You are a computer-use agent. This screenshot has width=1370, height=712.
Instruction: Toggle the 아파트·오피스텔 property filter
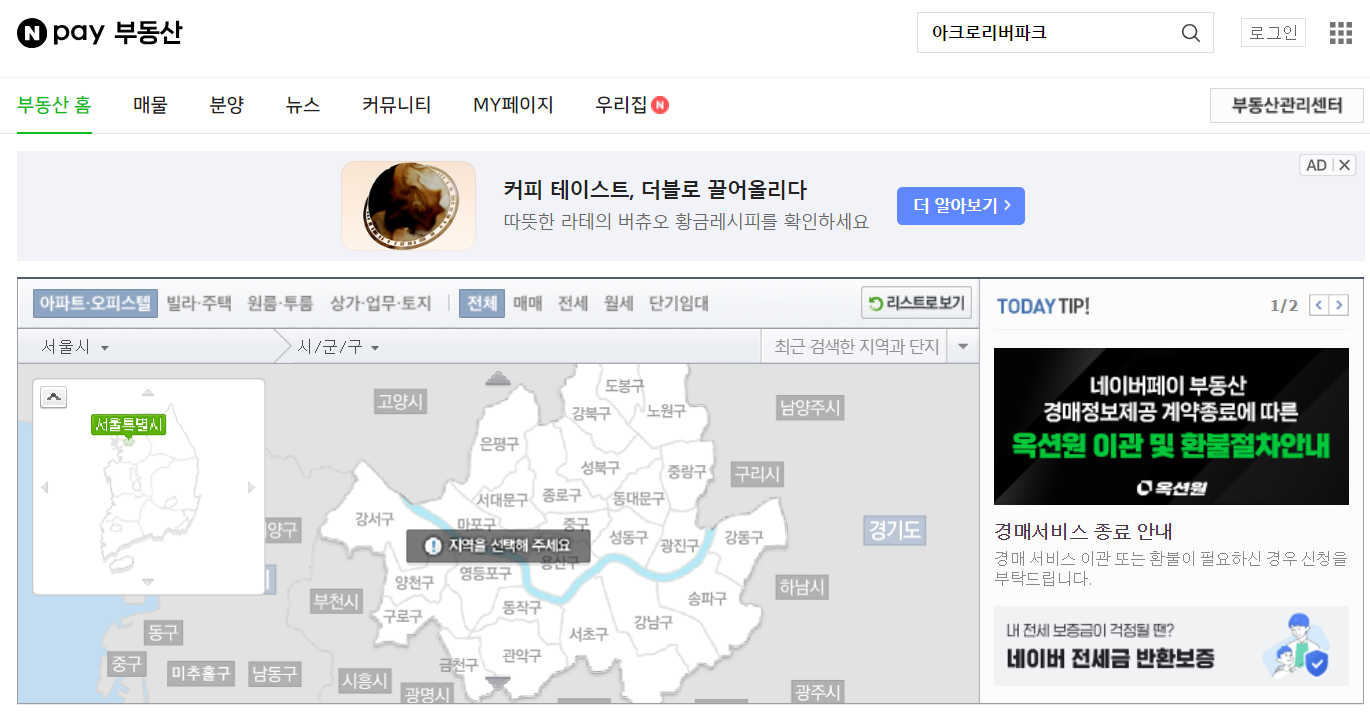97,302
